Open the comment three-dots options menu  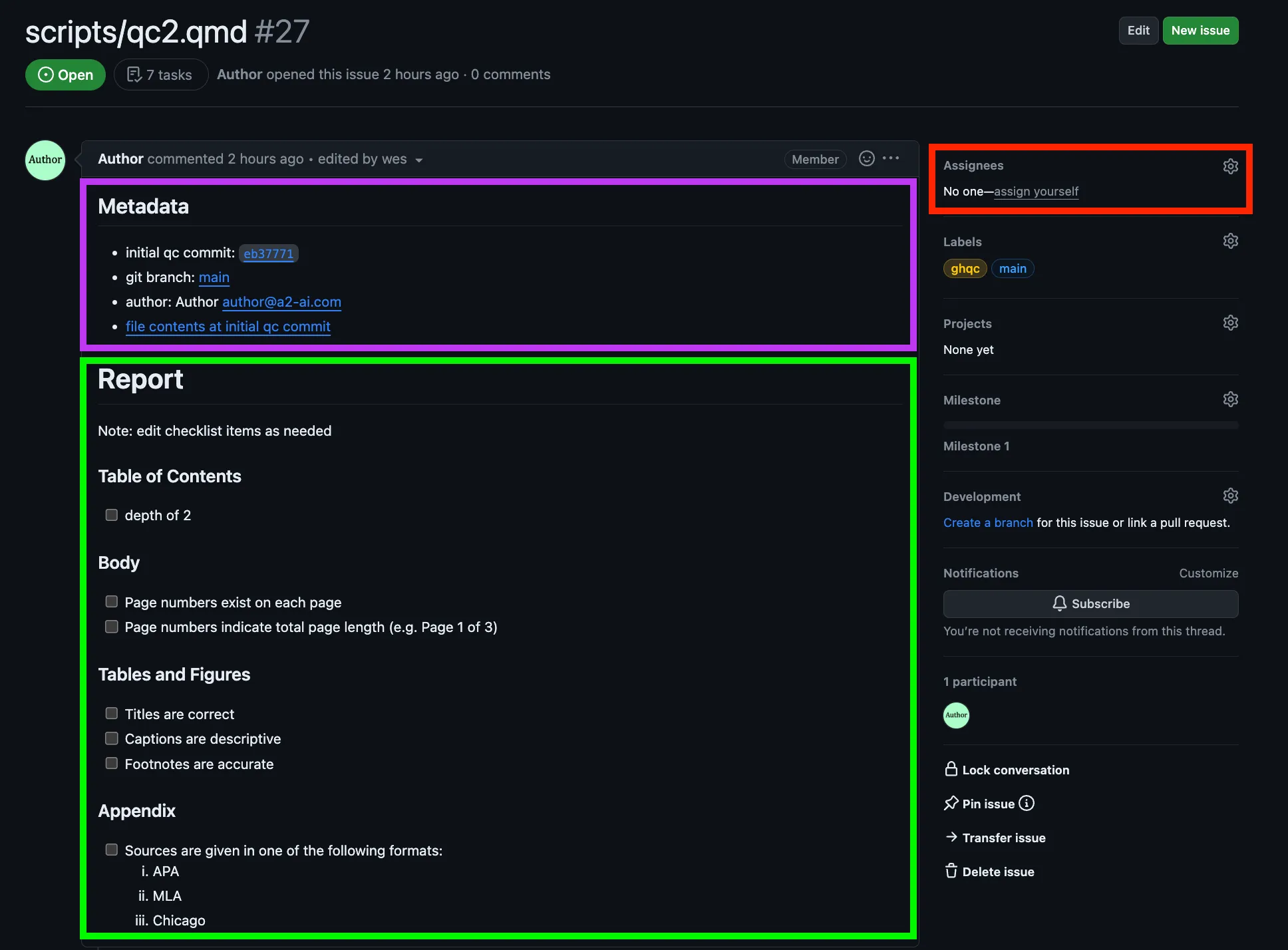click(x=891, y=158)
